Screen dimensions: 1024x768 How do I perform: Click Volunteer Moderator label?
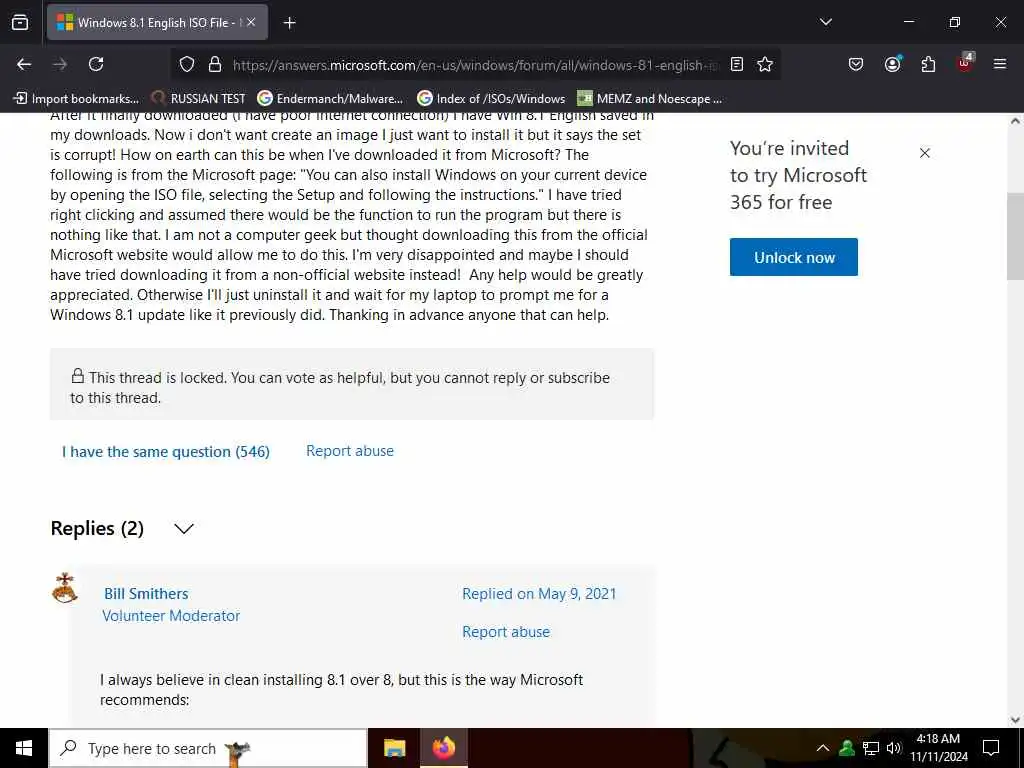pyautogui.click(x=171, y=615)
